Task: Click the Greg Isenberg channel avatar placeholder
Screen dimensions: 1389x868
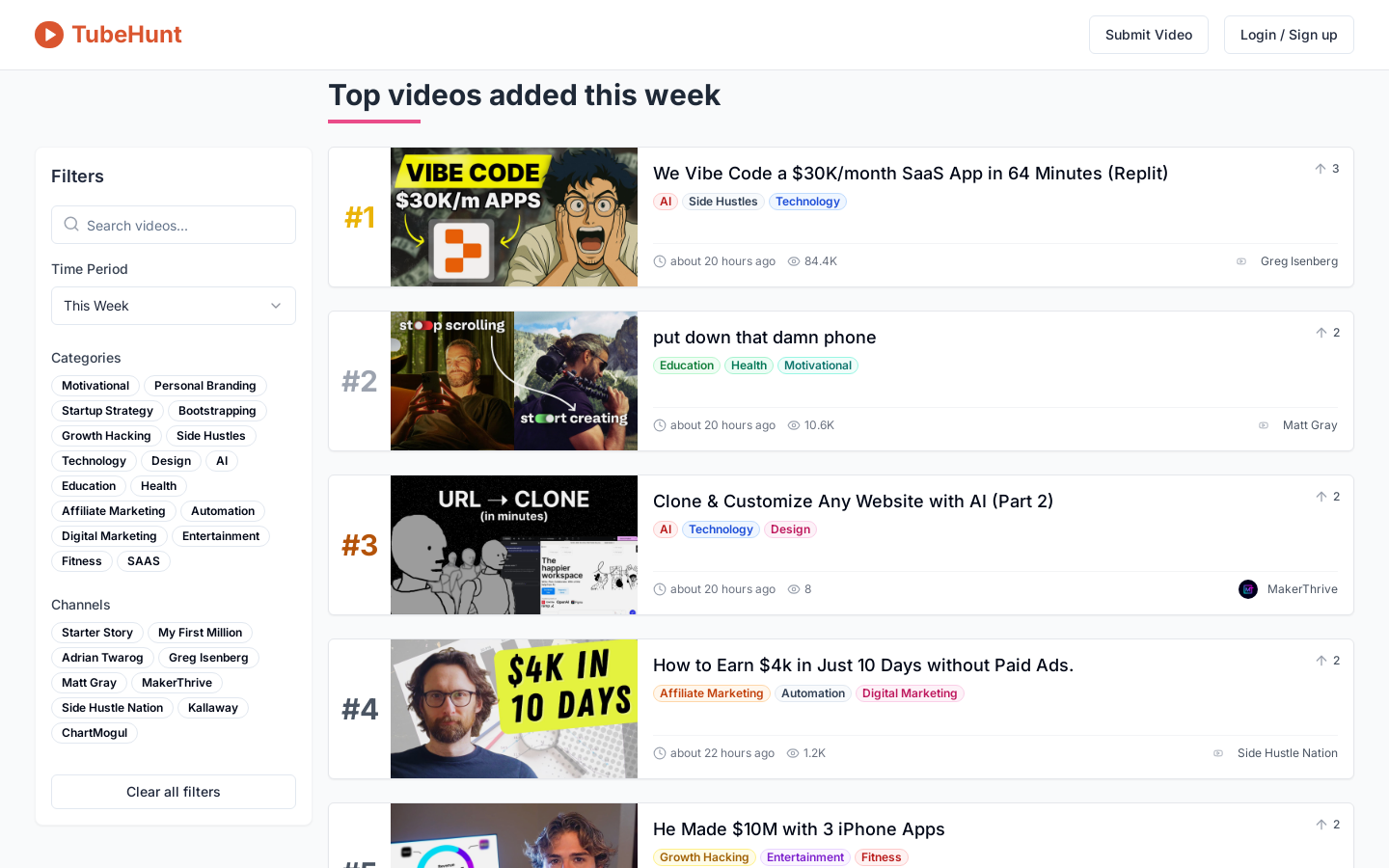Action: pos(1241,261)
